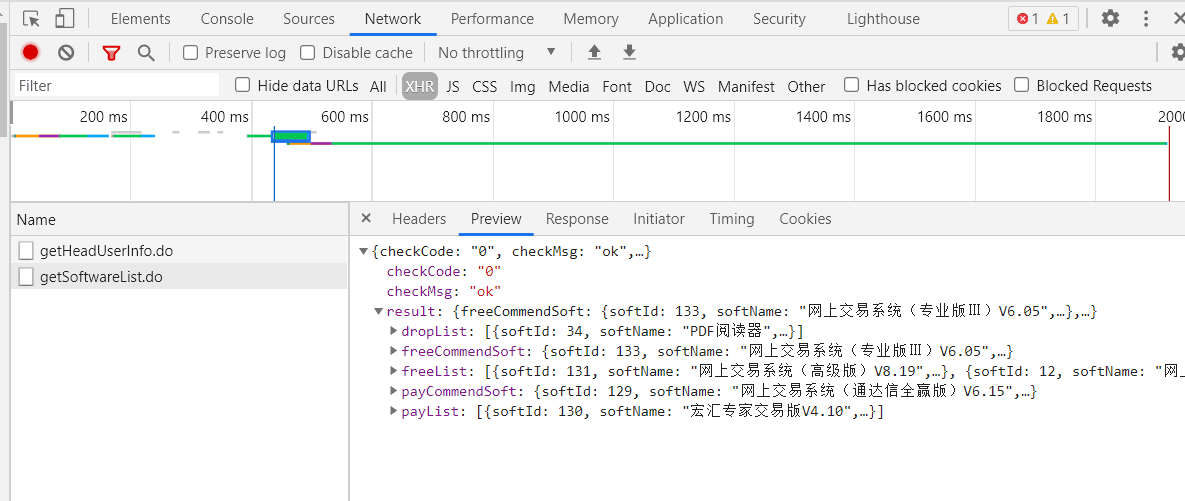The image size is (1185, 501).
Task: Filter requests by WS
Action: pos(694,86)
